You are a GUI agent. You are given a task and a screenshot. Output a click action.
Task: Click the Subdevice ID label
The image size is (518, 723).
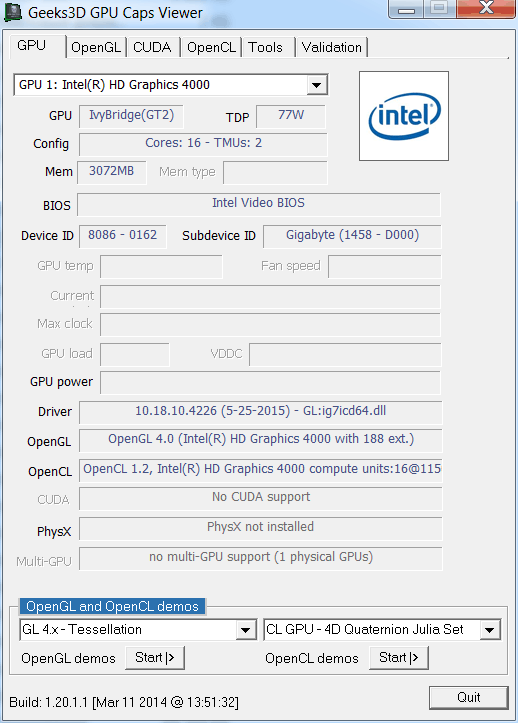tap(219, 236)
